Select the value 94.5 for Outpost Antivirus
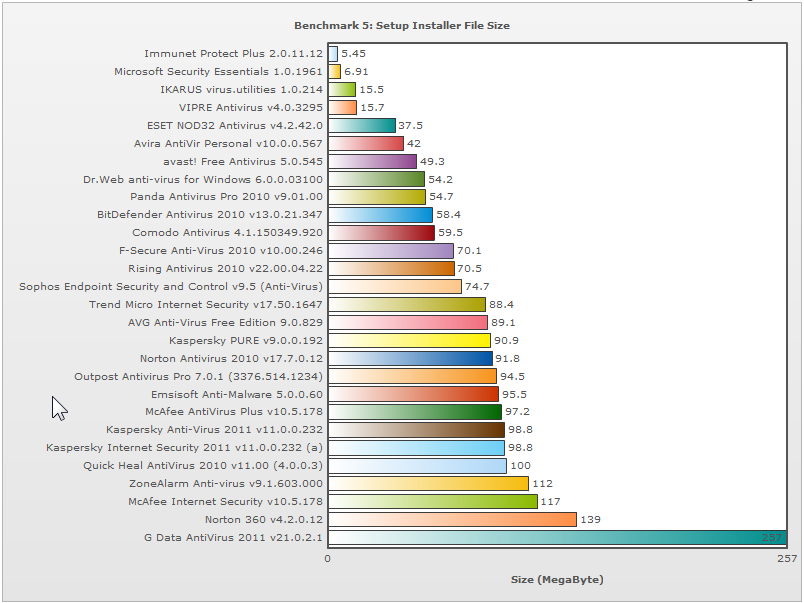Viewport: 804px width, 603px height. coord(512,376)
